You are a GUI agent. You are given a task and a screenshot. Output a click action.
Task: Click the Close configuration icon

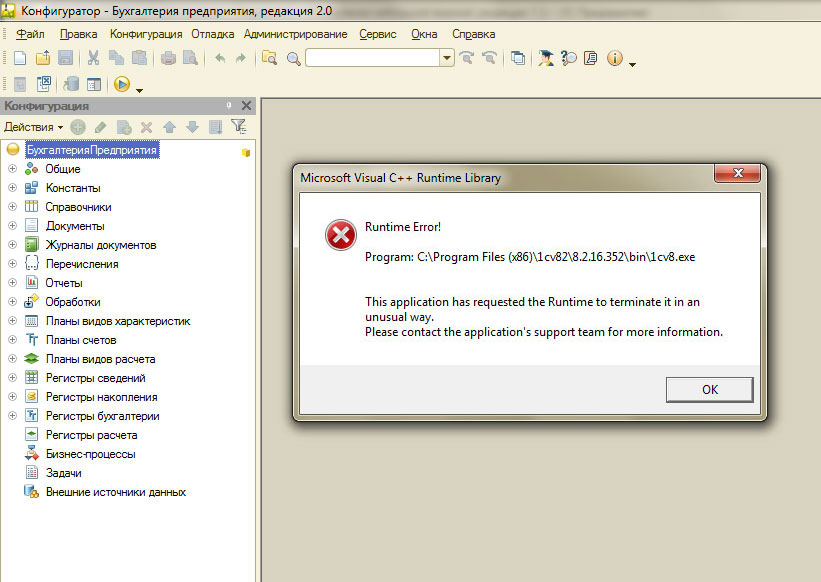(x=43, y=83)
